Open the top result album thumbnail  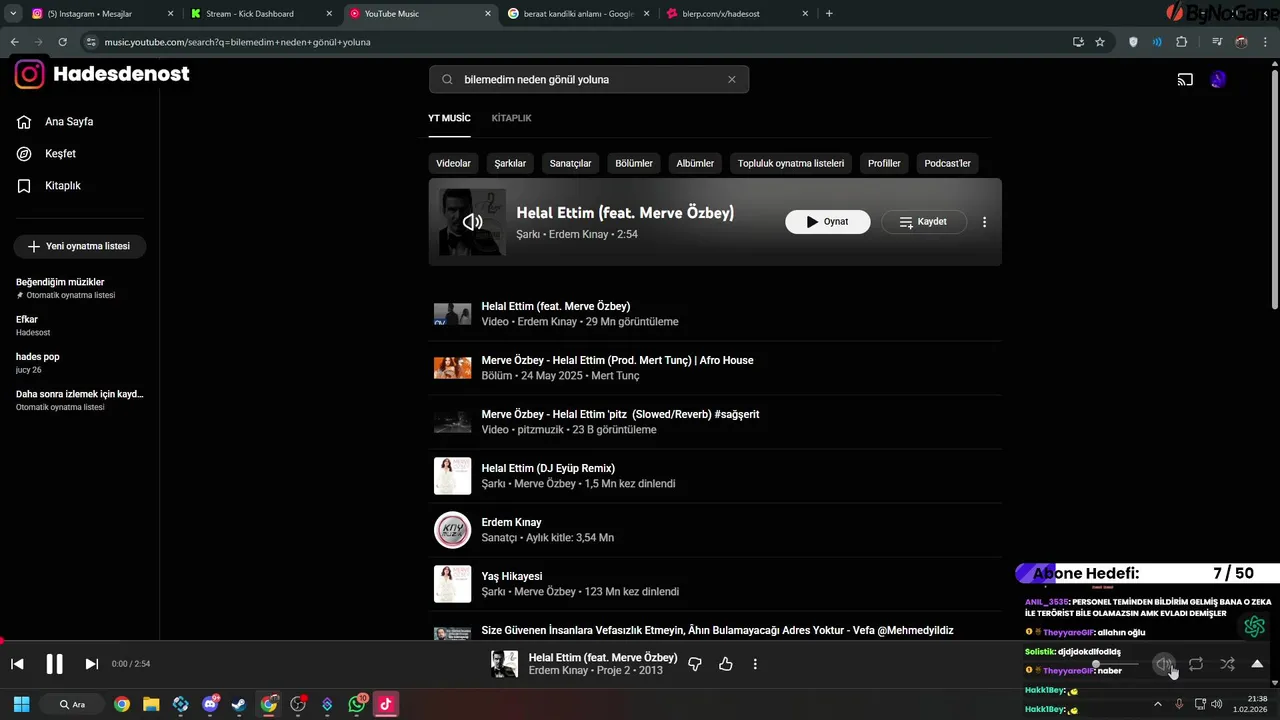point(472,222)
